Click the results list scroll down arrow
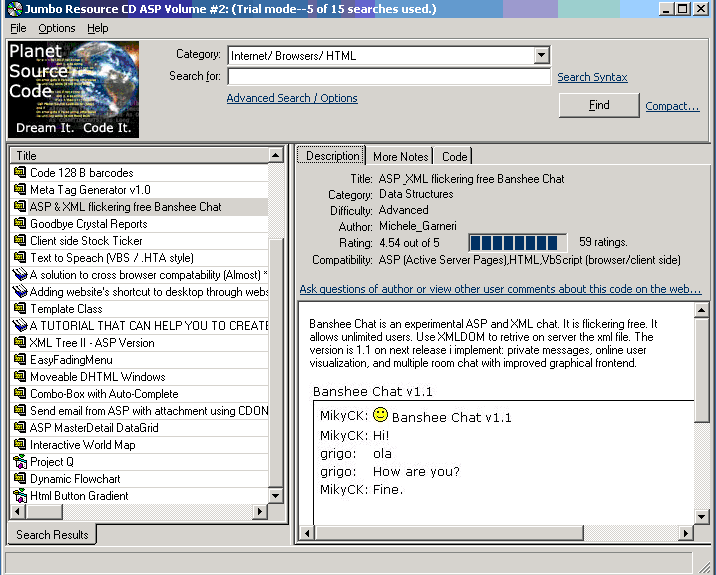Screen dimensions: 716x575 click(275, 496)
